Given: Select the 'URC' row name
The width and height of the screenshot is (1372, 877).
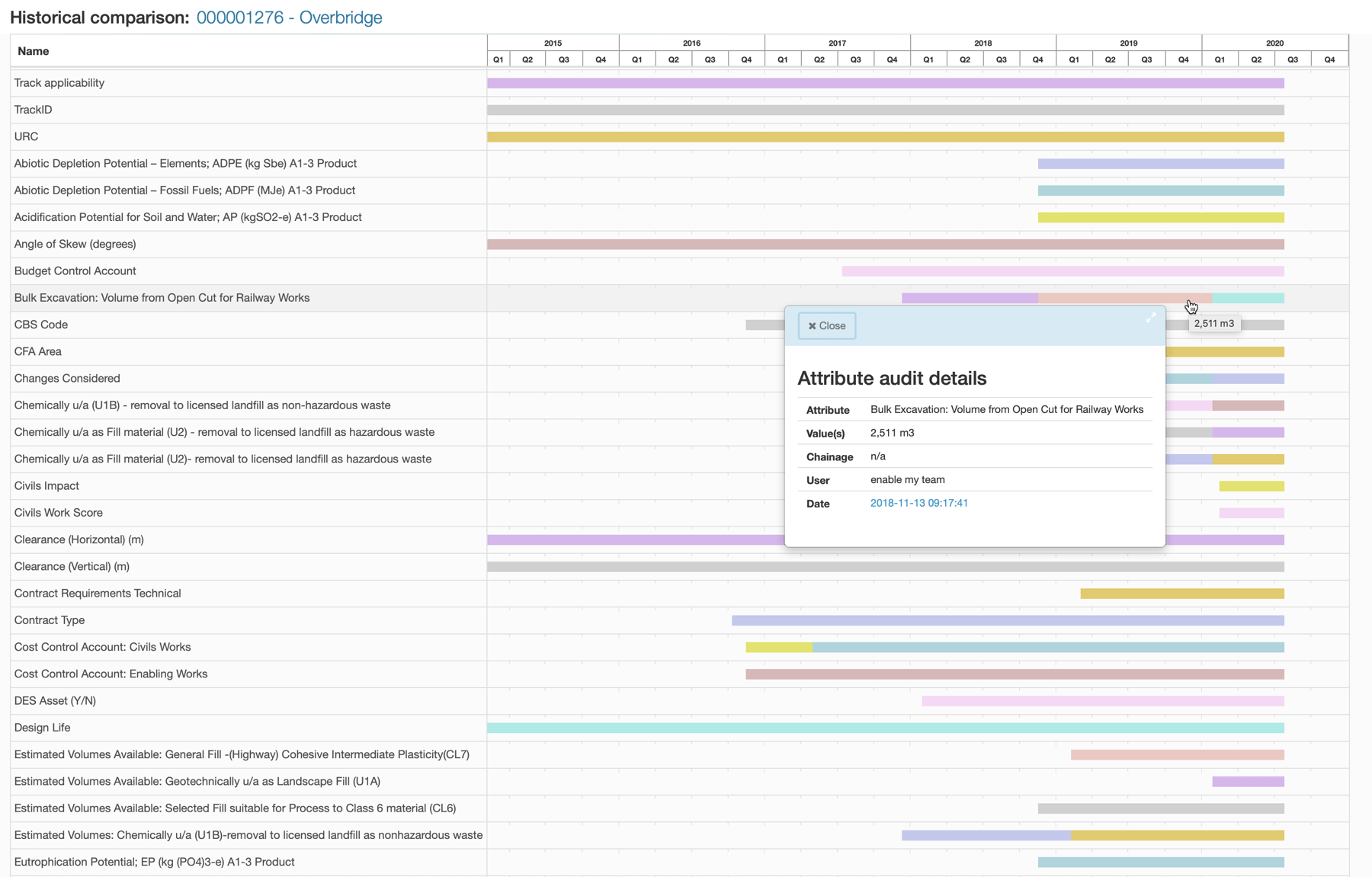Looking at the screenshot, I should [x=26, y=137].
